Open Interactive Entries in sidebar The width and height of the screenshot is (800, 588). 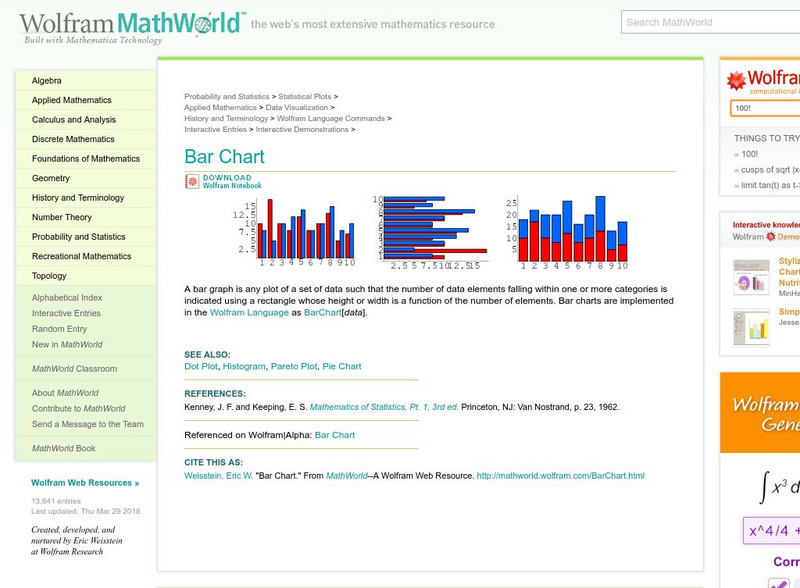66,313
